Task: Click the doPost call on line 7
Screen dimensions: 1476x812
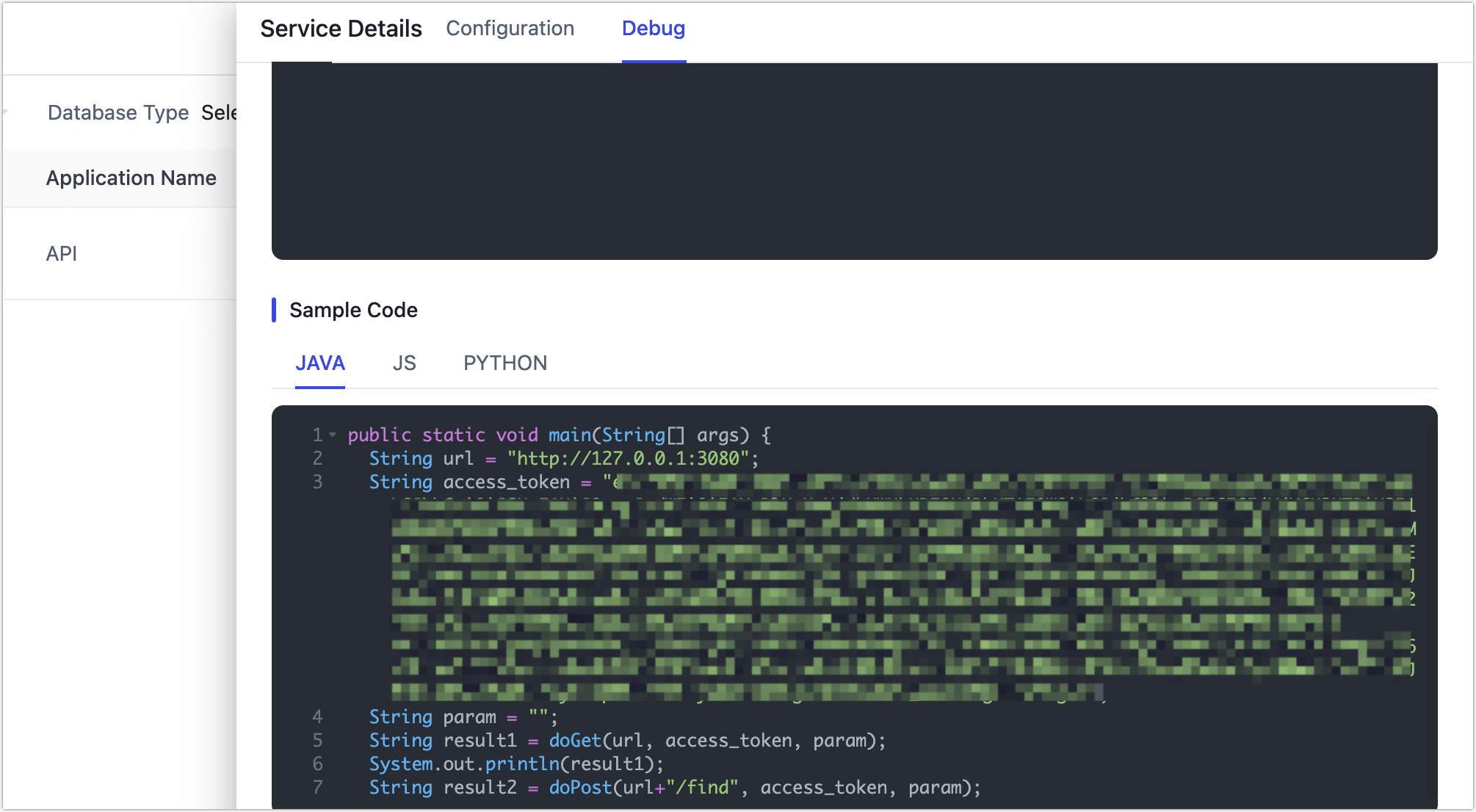Action: pyautogui.click(x=580, y=787)
